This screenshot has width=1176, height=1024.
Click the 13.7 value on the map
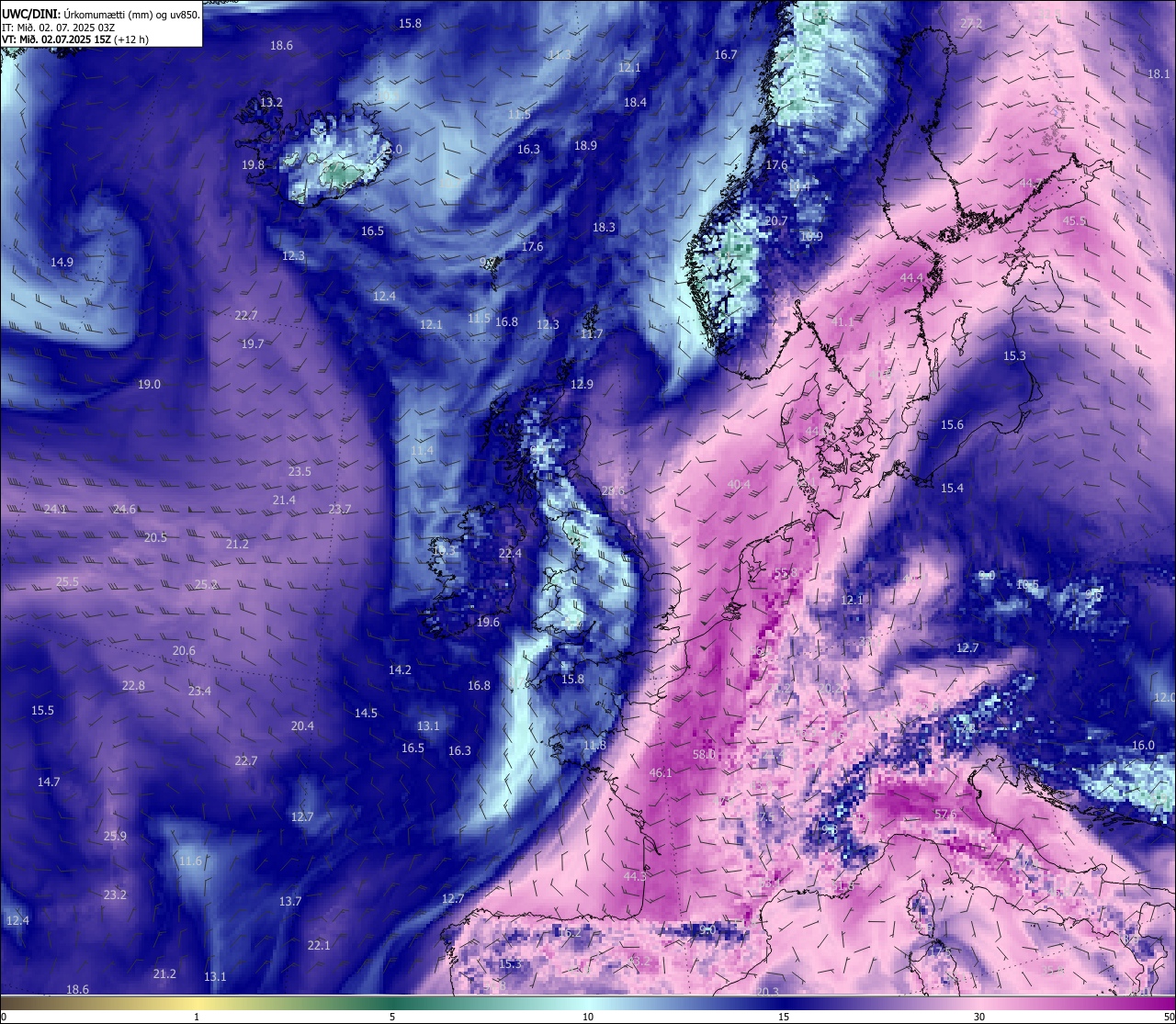click(x=290, y=902)
